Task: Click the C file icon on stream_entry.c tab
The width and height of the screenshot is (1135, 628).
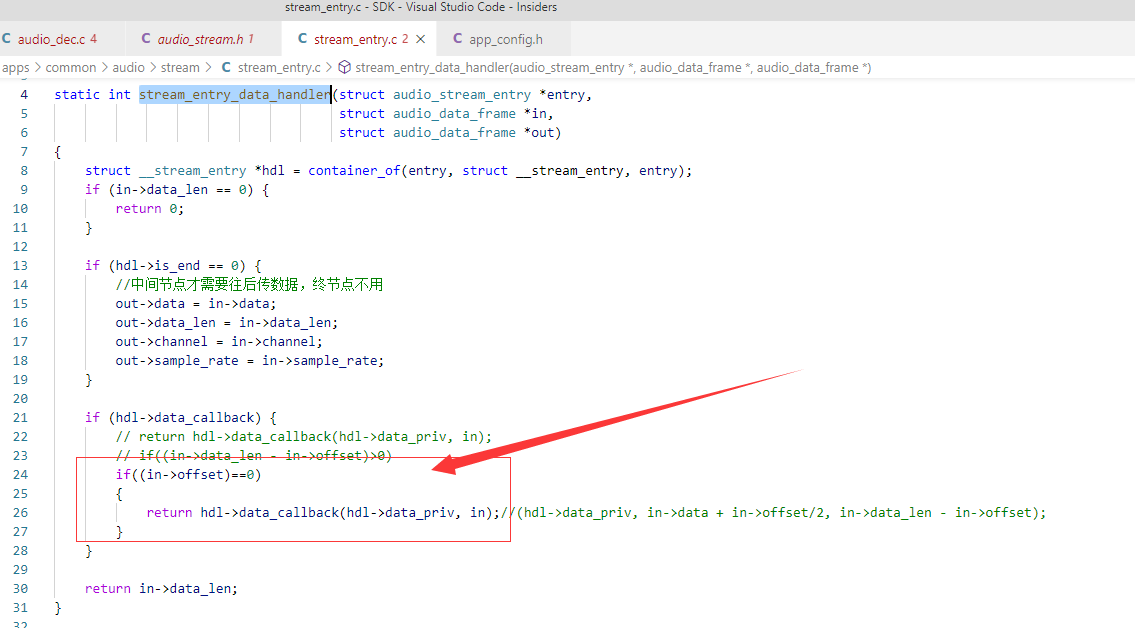Action: pos(303,39)
